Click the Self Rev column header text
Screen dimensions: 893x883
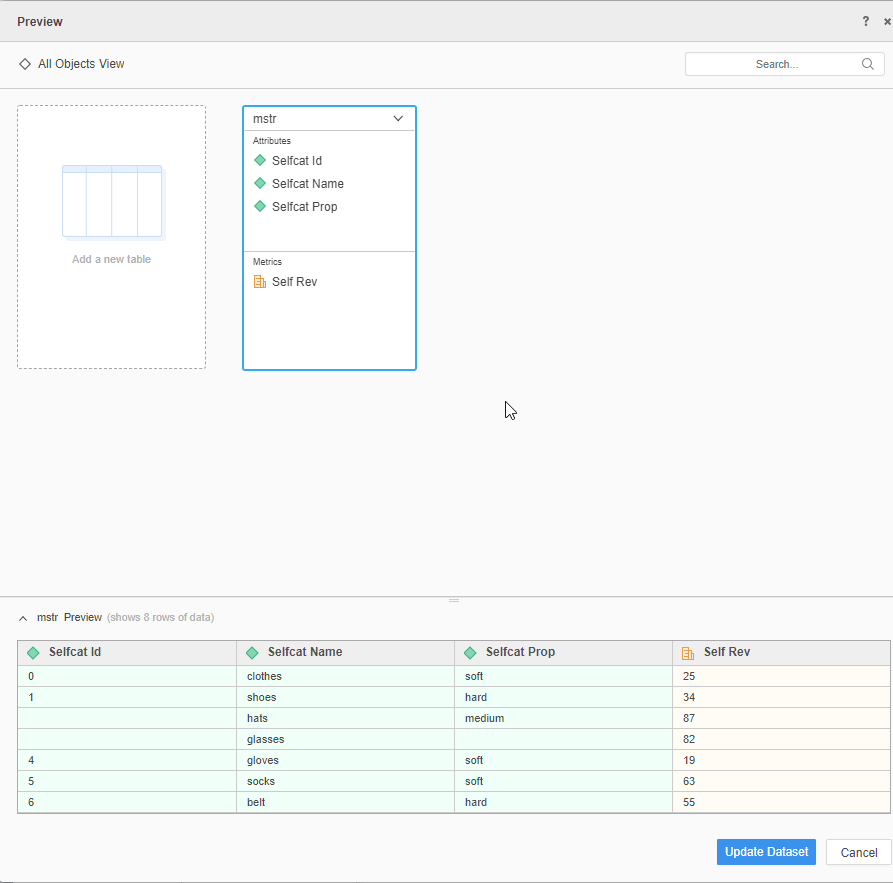[727, 652]
